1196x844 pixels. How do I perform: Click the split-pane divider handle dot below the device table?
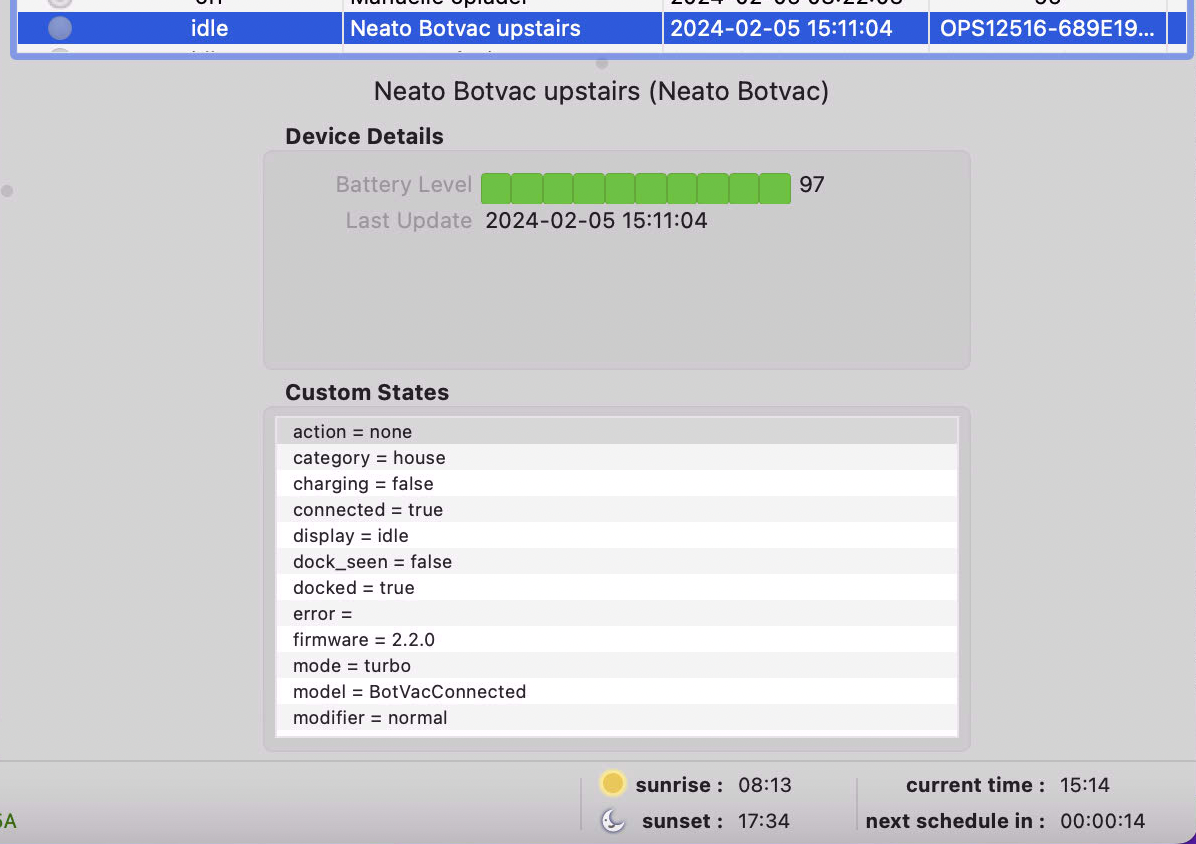602,63
